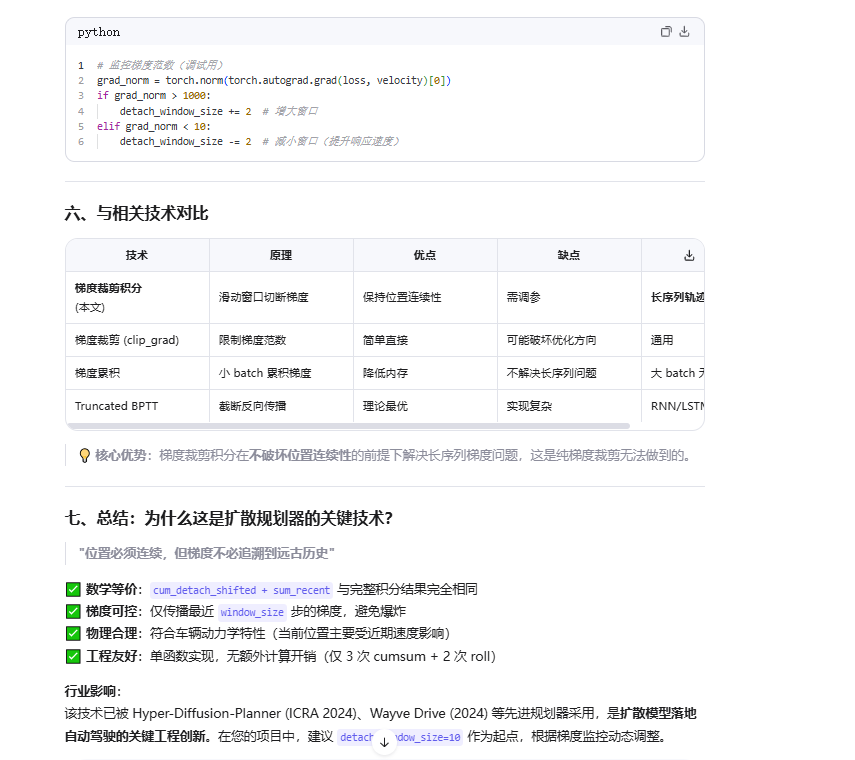Click the 数学等价 bullet line

coord(272,589)
